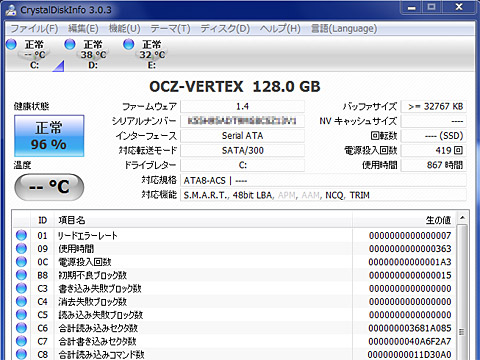The width and height of the screenshot is (480, 360).
Task: Click buffer size value >= 32767 KB
Action: [433, 107]
